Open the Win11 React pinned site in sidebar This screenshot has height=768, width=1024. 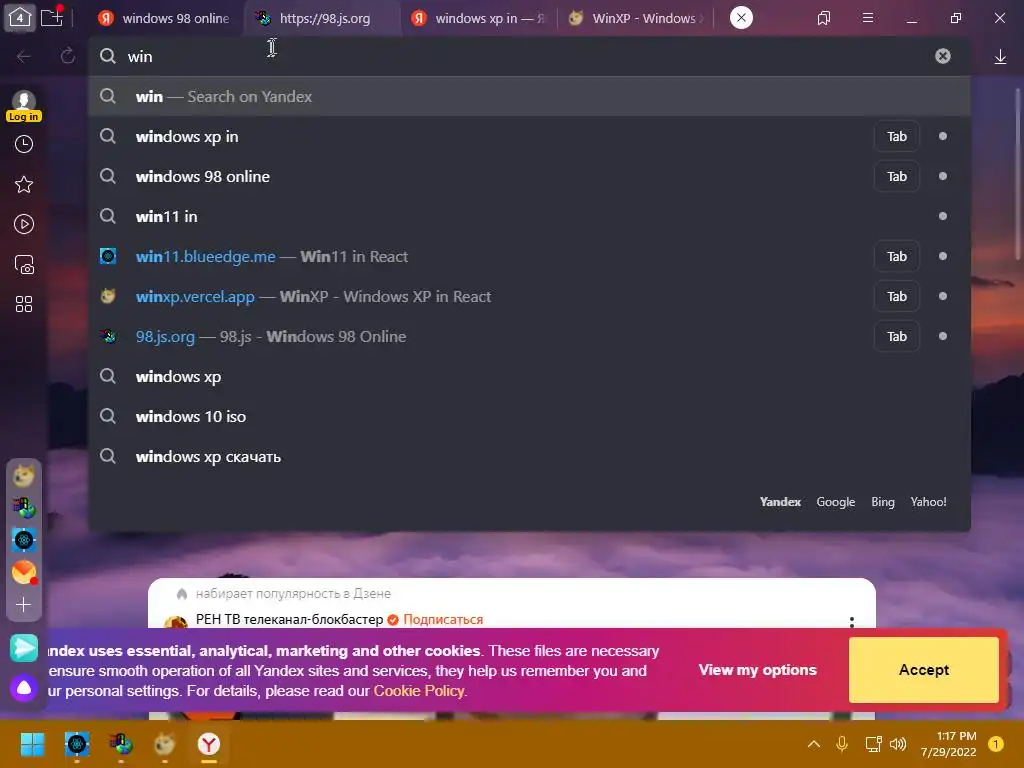[x=24, y=540]
